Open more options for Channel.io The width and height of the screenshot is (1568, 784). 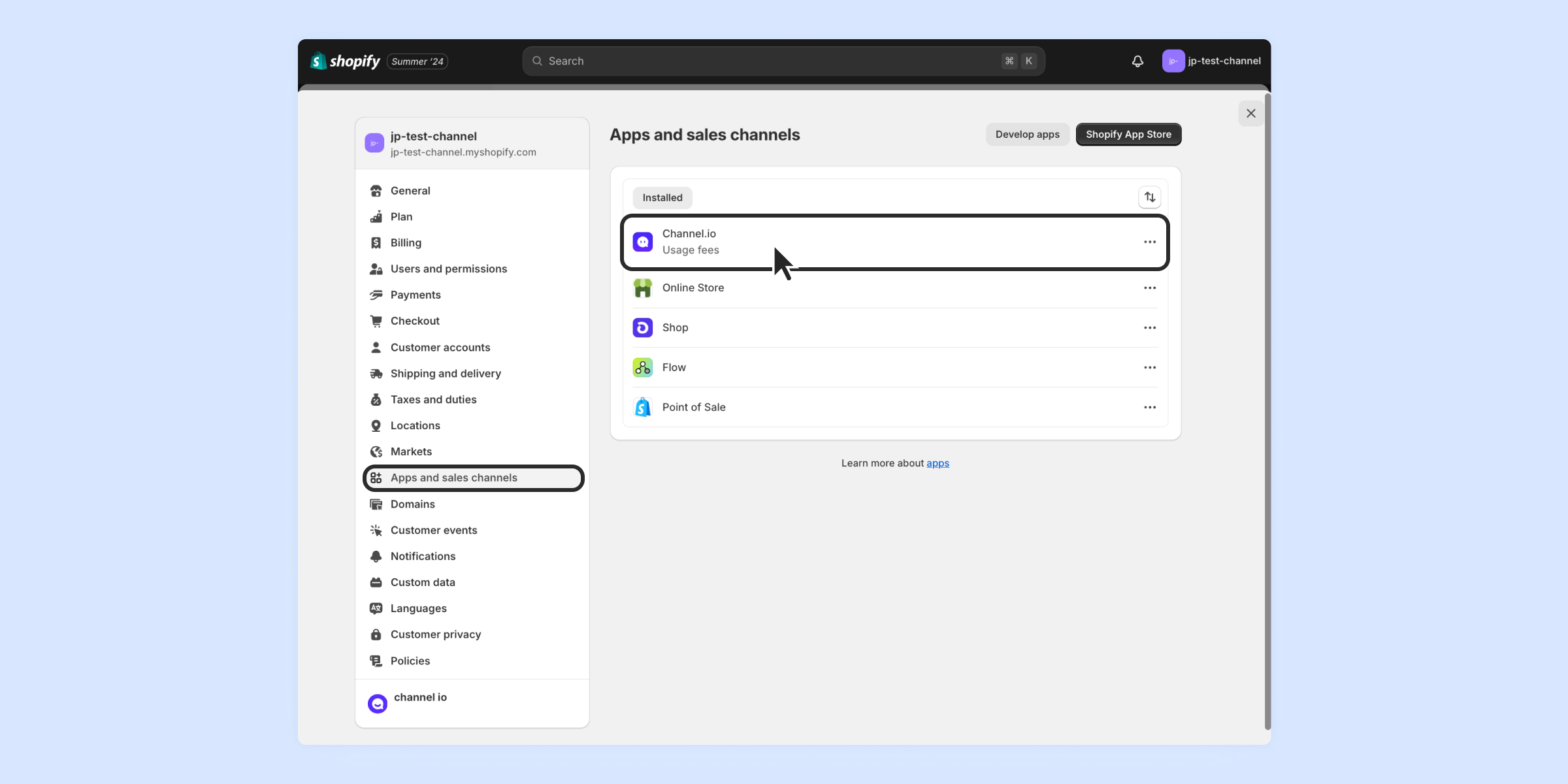tap(1150, 242)
